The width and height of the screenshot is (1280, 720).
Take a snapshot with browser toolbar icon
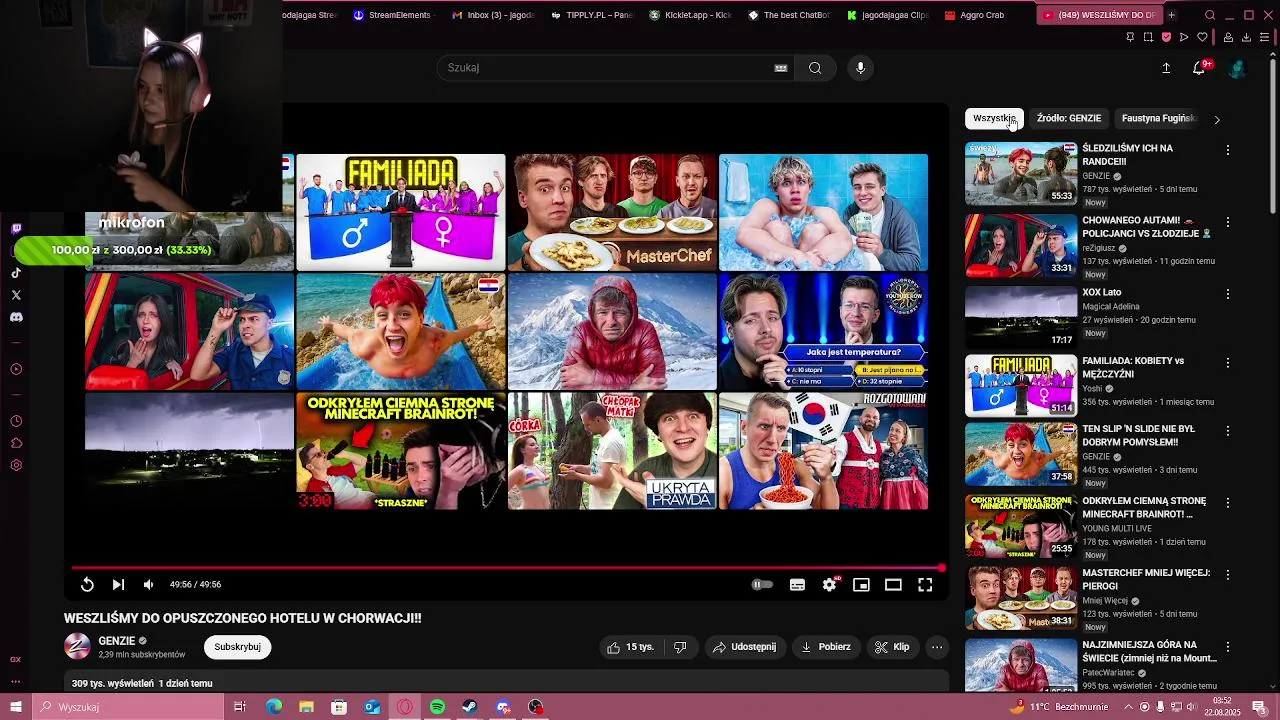pos(1148,37)
